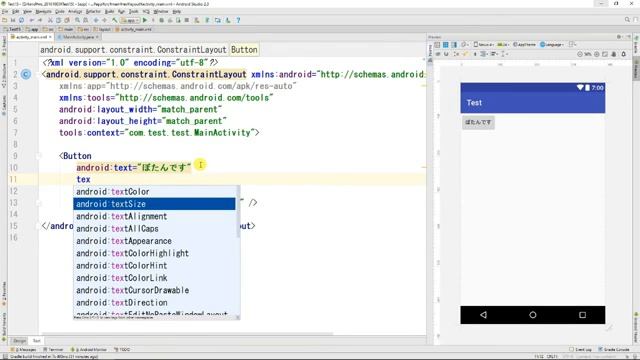Open the Build menu
The height and width of the screenshot is (360, 640).
109,11
